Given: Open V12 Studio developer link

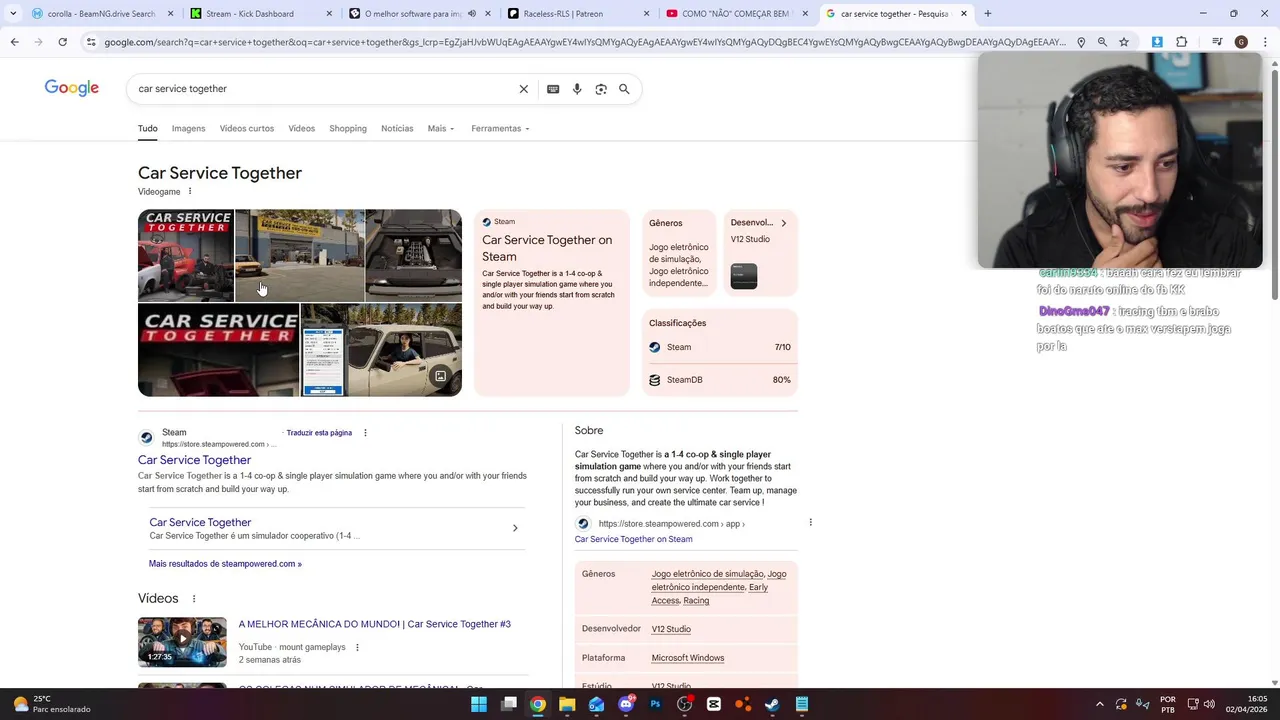Looking at the screenshot, I should 671,629.
